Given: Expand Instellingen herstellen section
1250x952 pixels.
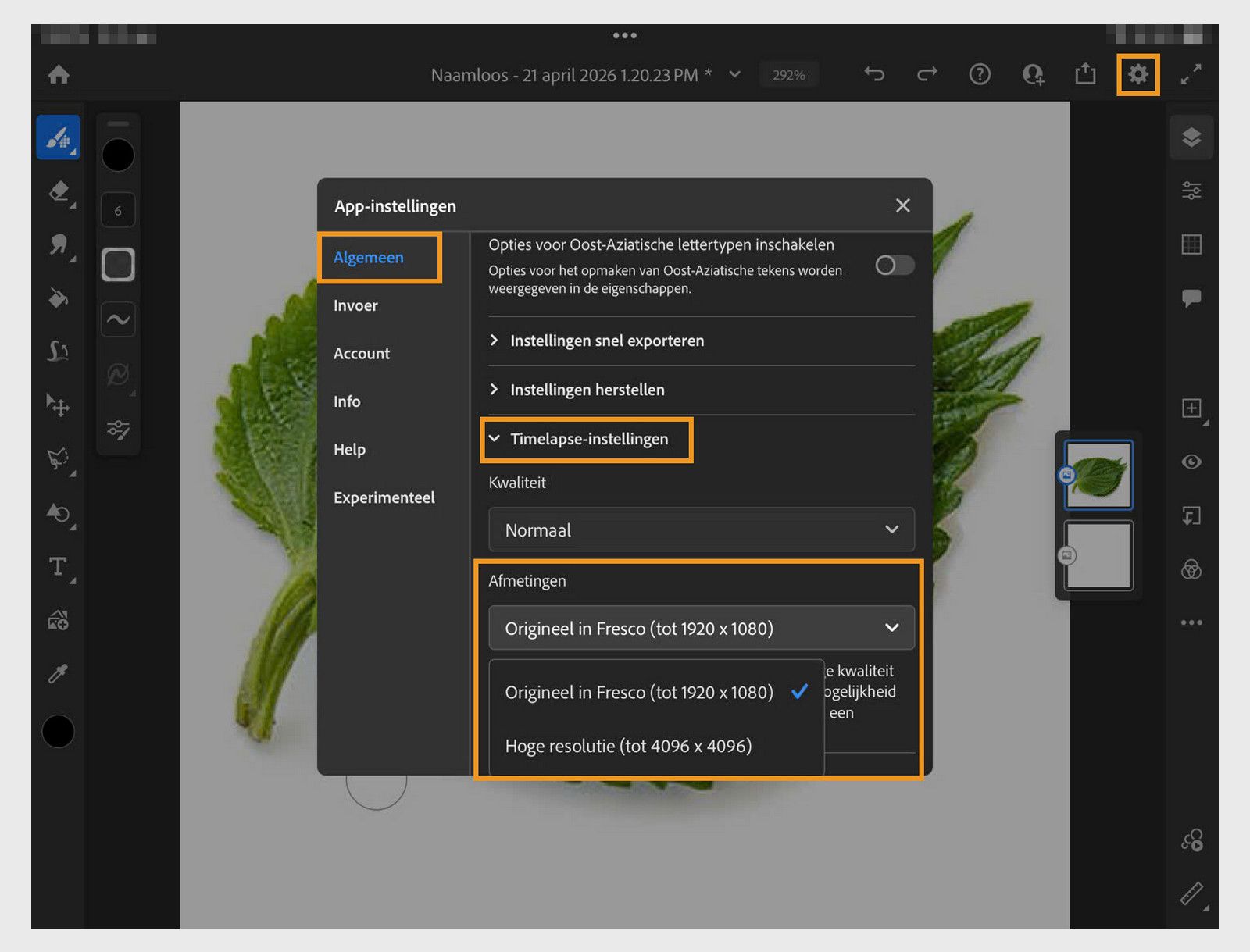Looking at the screenshot, I should pyautogui.click(x=702, y=390).
